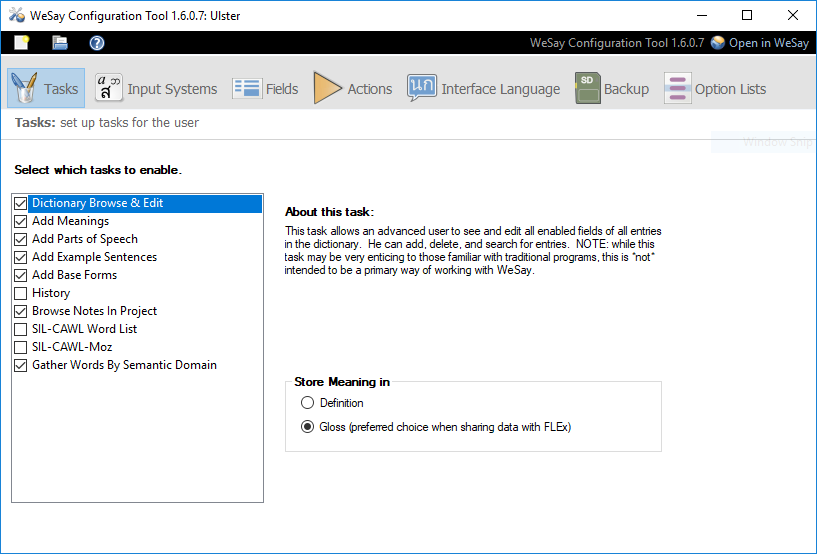The image size is (817, 554).
Task: Disable Gather Words By Semantic Domain checkbox
Action: [x=20, y=365]
